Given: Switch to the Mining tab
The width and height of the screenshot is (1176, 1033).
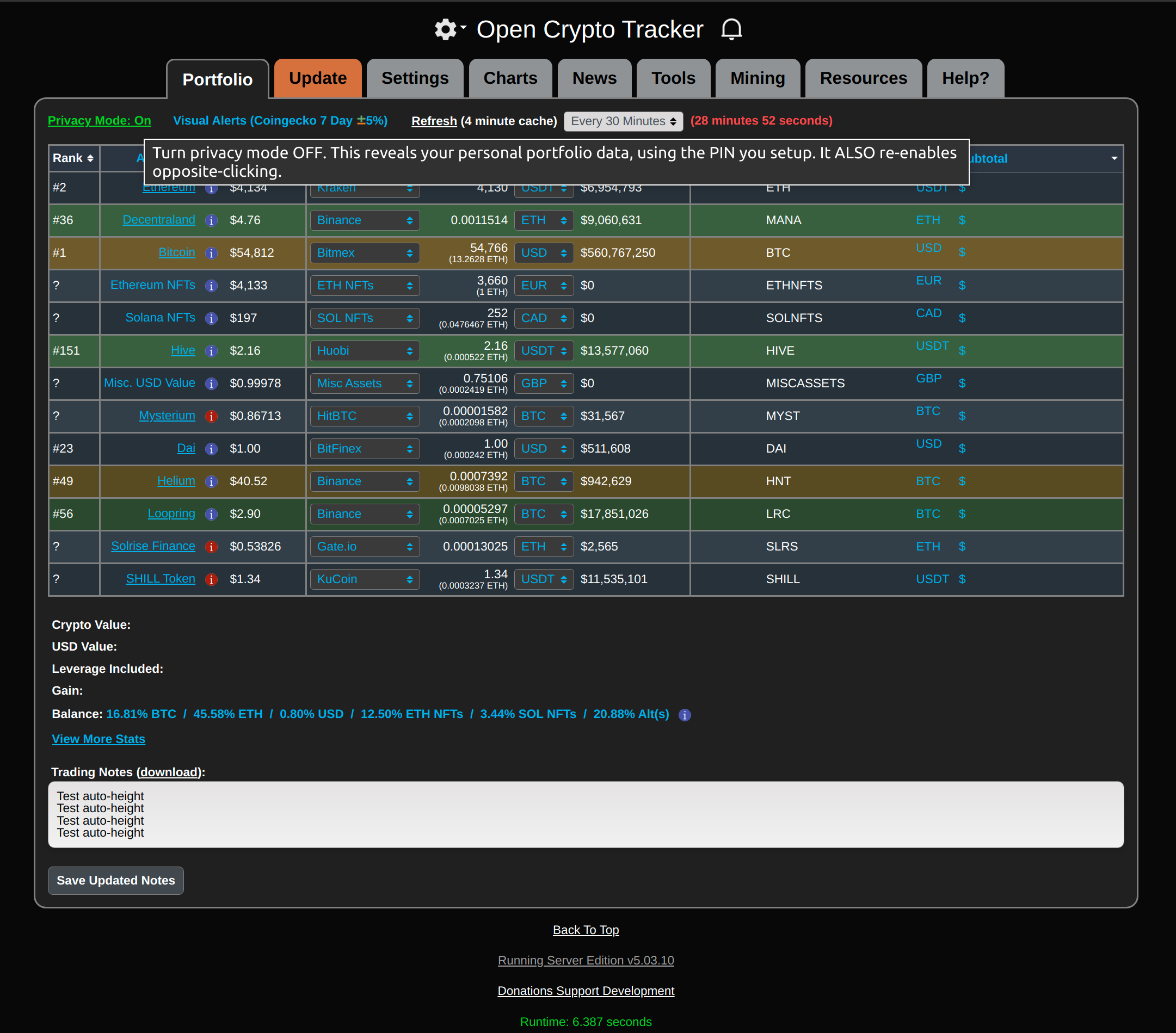Looking at the screenshot, I should 757,78.
